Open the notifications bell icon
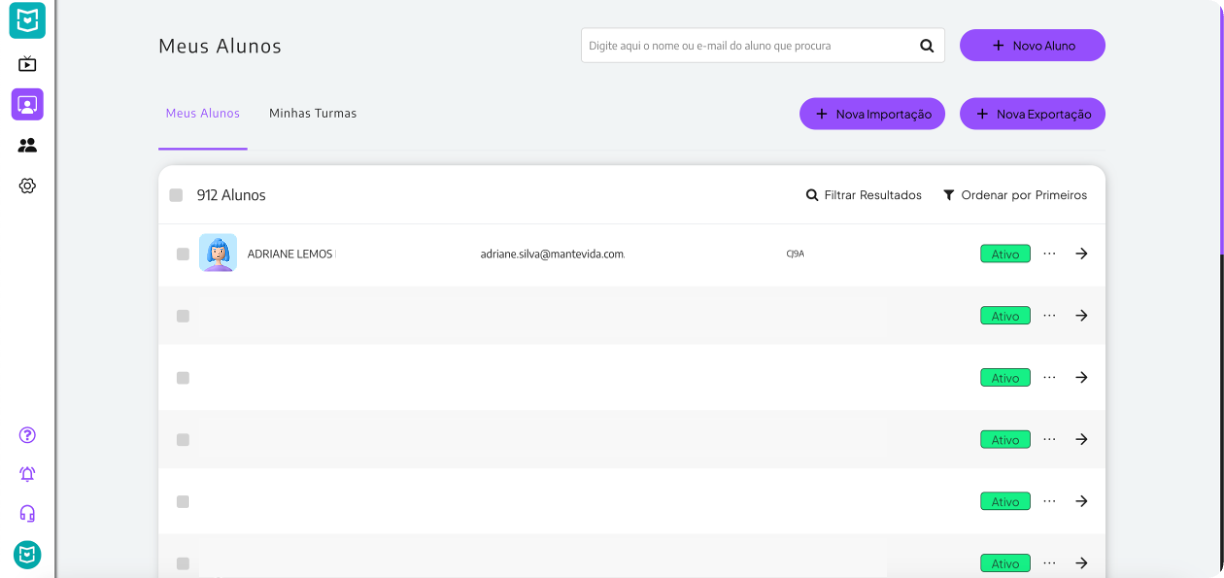Screen dimensions: 1224x578 [27, 474]
